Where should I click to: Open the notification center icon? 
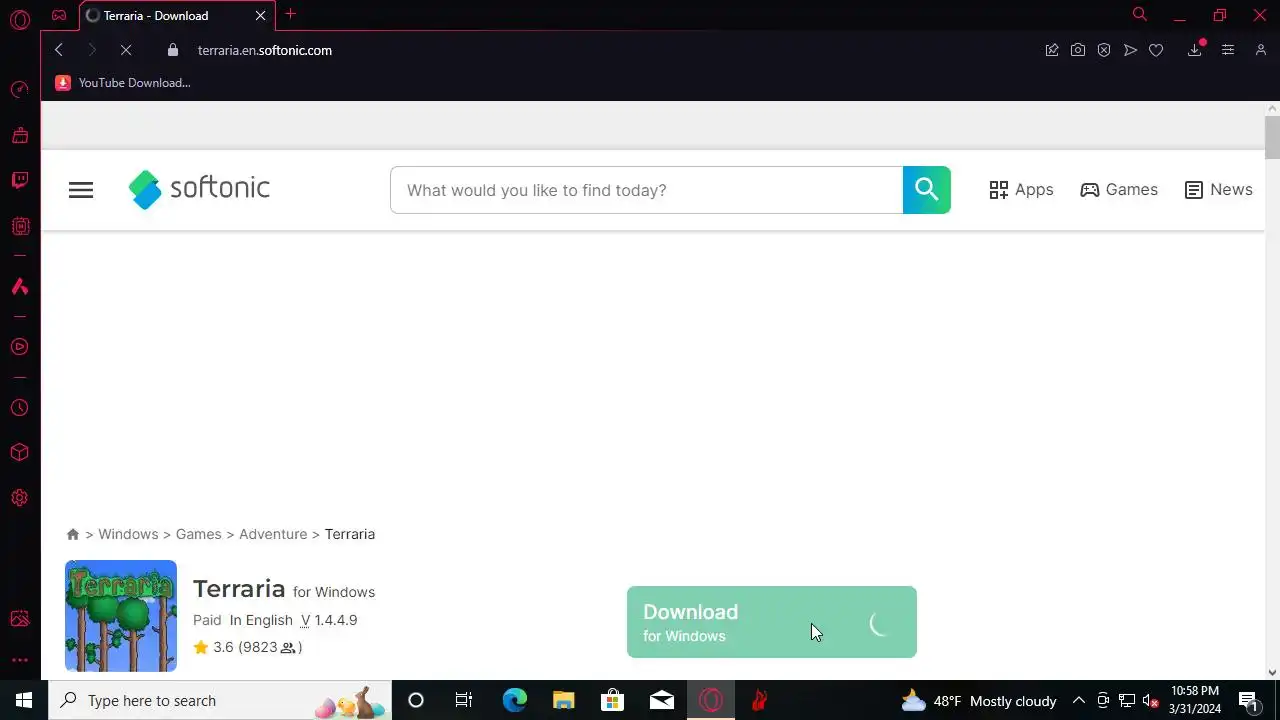tap(1249, 700)
